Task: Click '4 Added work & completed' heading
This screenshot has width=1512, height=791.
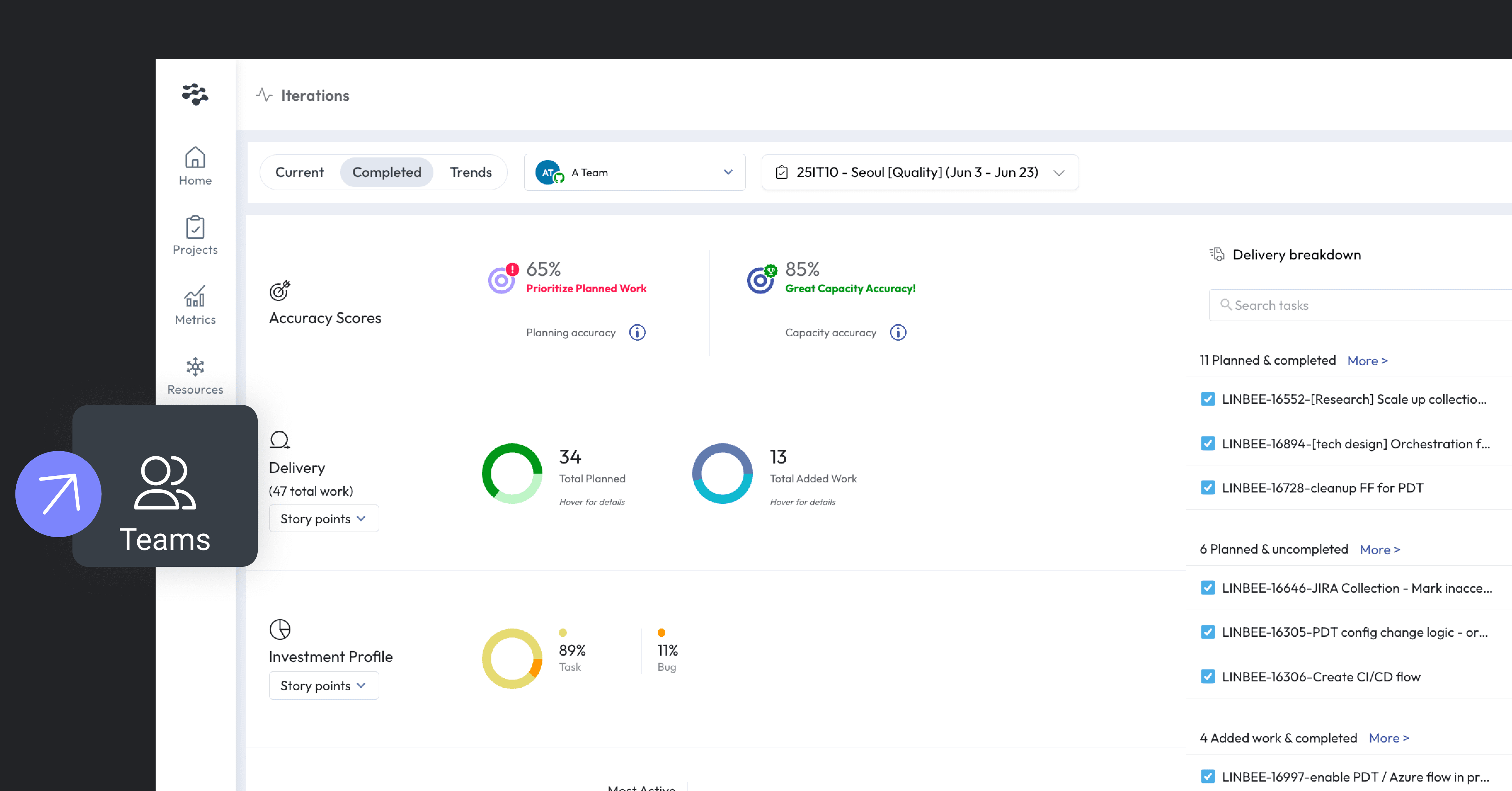Action: [1278, 737]
